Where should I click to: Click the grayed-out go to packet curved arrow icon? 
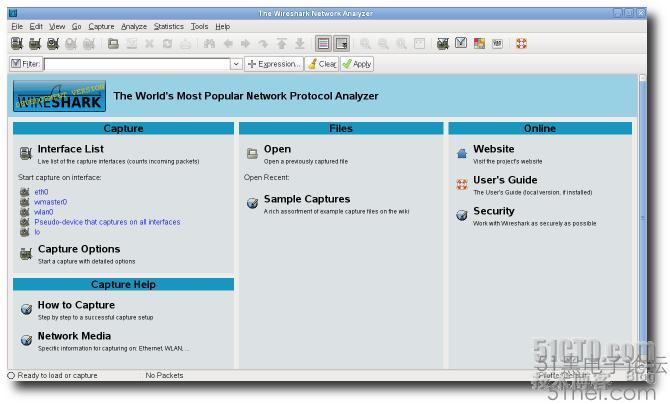[x=264, y=43]
